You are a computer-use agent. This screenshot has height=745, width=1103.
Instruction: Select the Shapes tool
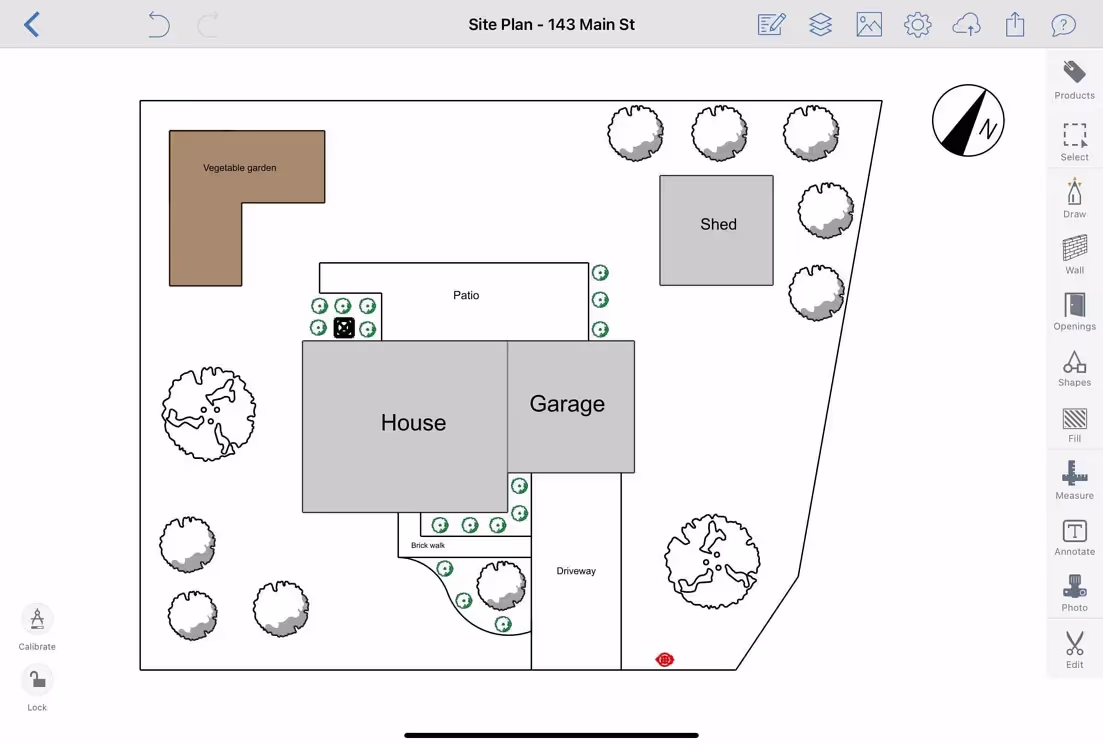[x=1074, y=368]
